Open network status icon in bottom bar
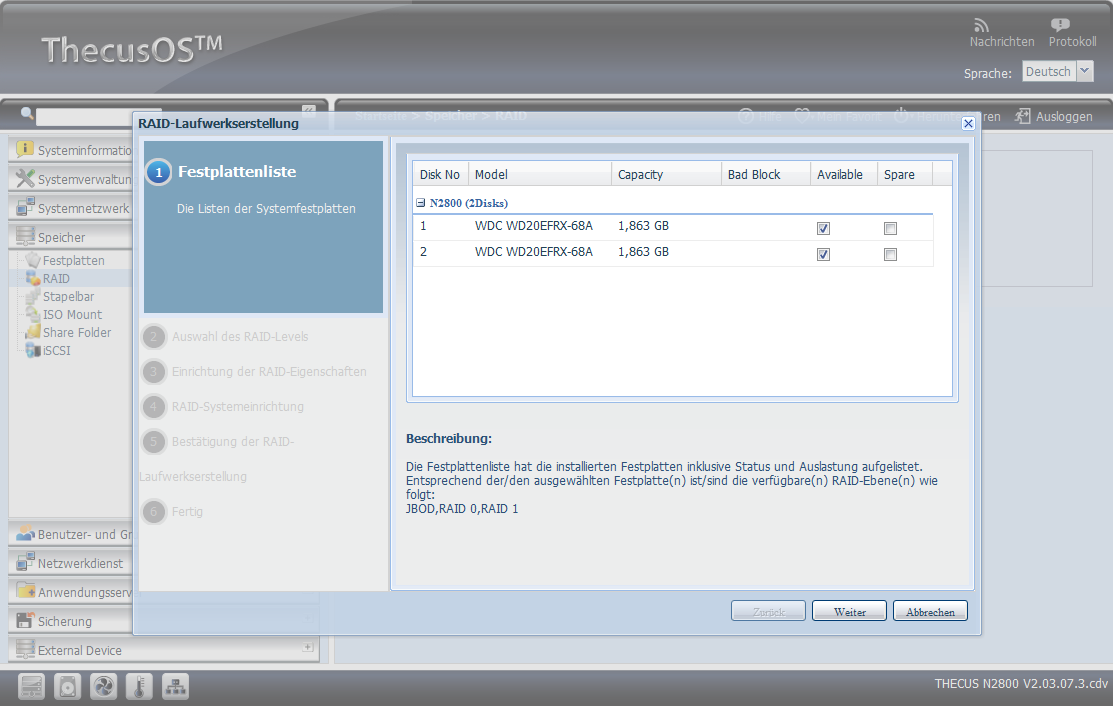 coord(175,687)
